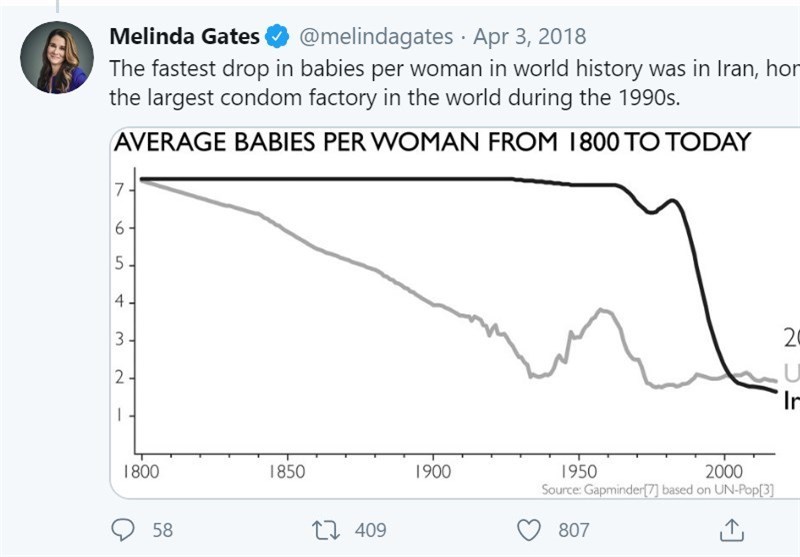
Task: Click the 409 retweets count
Action: click(x=371, y=530)
